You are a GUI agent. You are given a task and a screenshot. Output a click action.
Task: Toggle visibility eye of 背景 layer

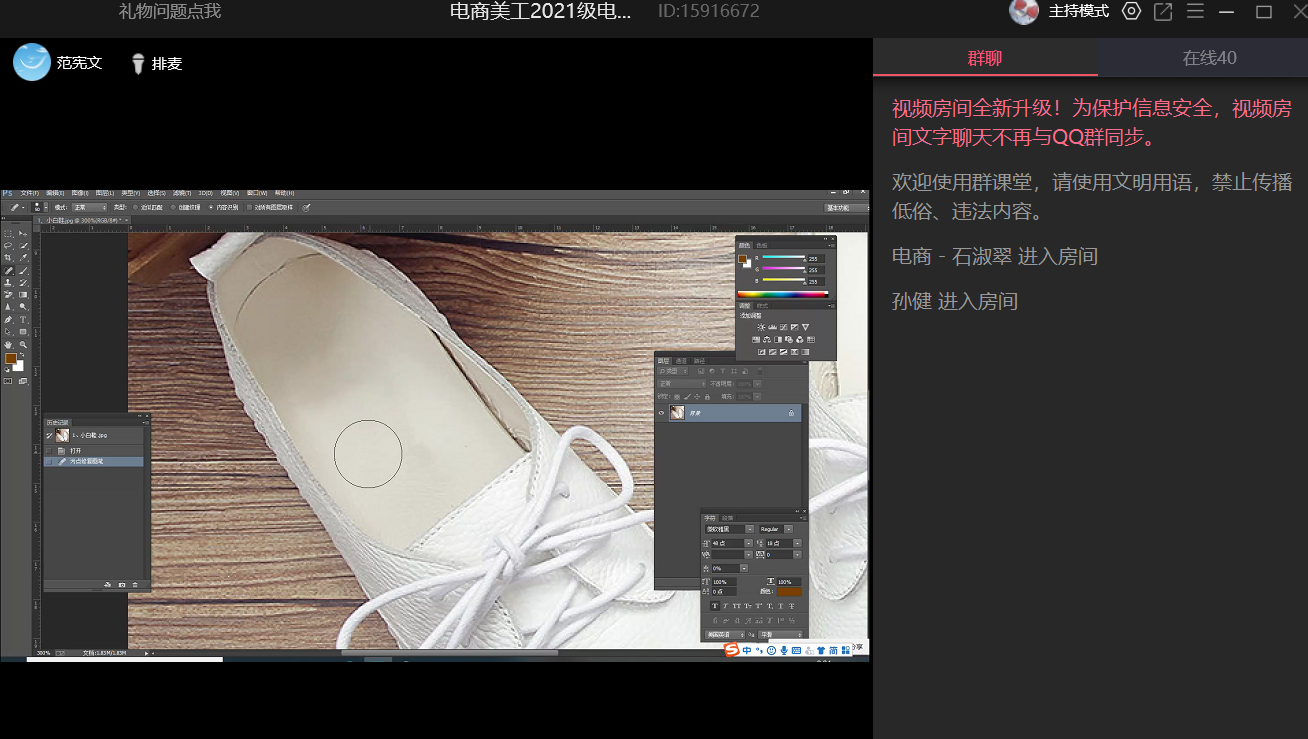click(x=661, y=413)
